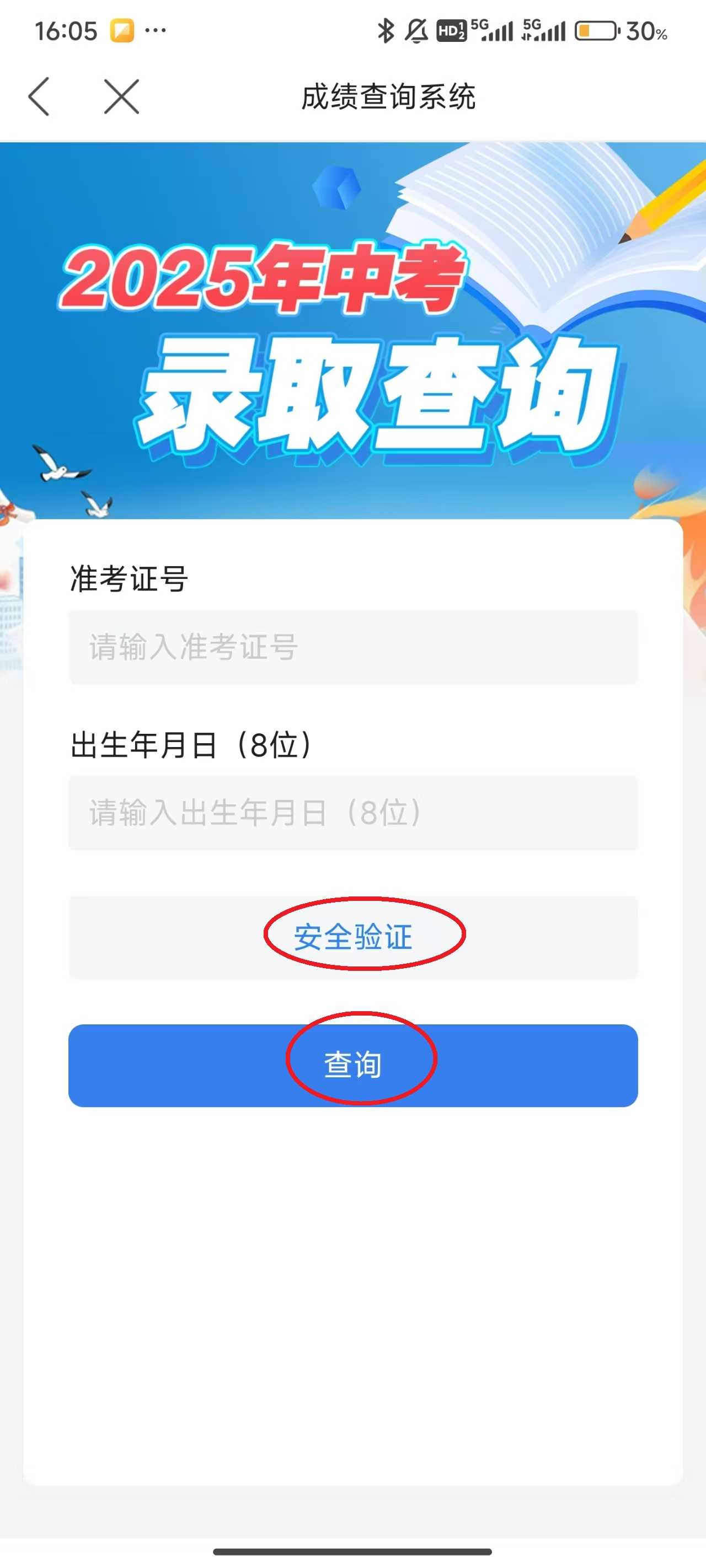Screen dimensions: 706x1568
Task: Tap the battery level icon
Action: [597, 30]
